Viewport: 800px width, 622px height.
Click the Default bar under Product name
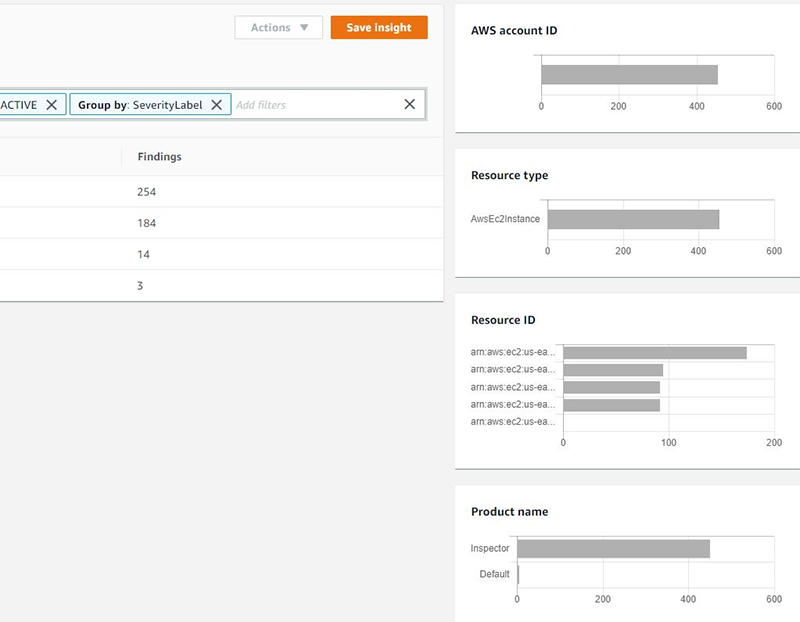(519, 574)
